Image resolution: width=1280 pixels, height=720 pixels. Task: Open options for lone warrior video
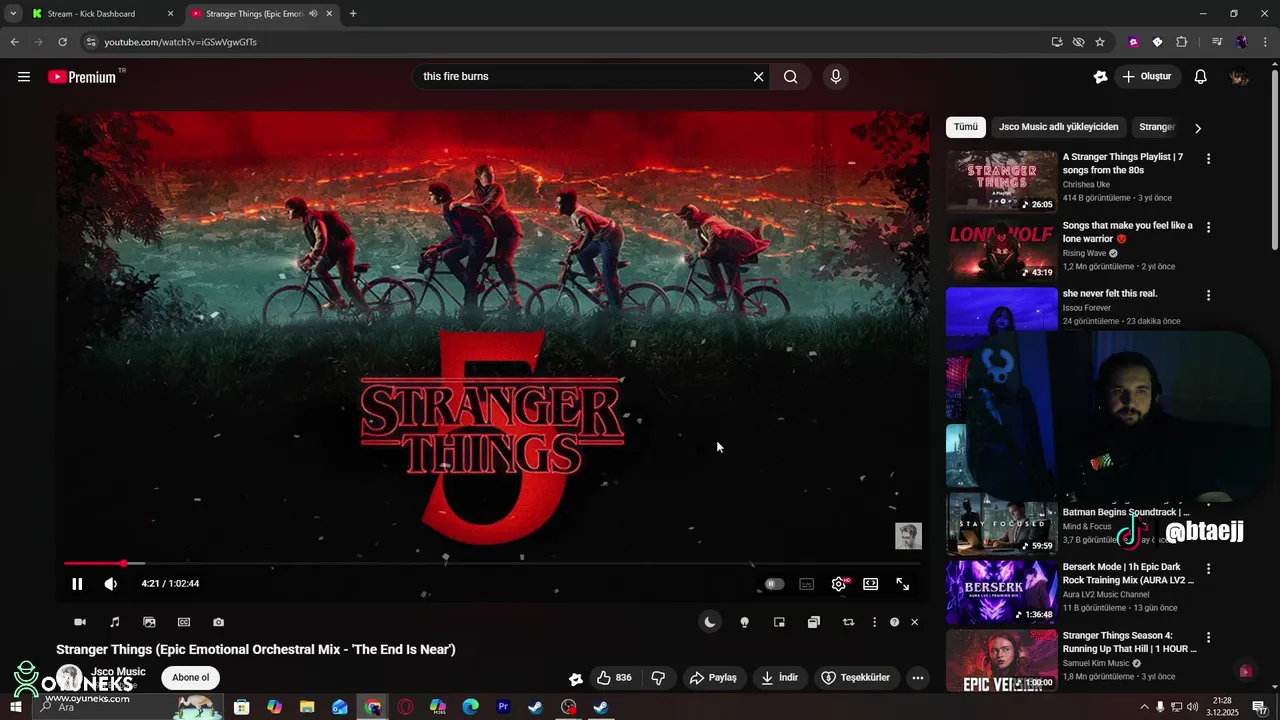(1208, 228)
